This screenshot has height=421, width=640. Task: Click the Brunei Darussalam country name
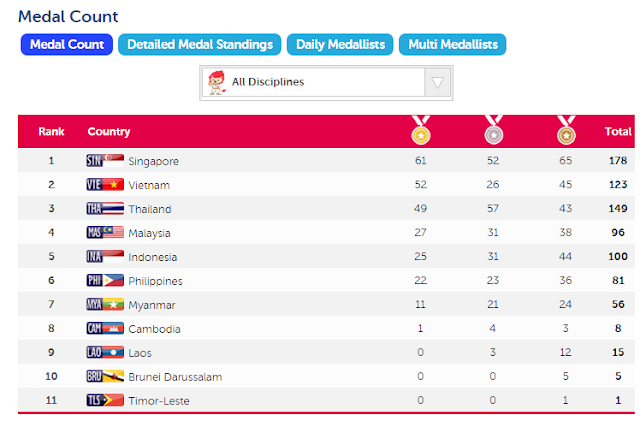pos(175,377)
